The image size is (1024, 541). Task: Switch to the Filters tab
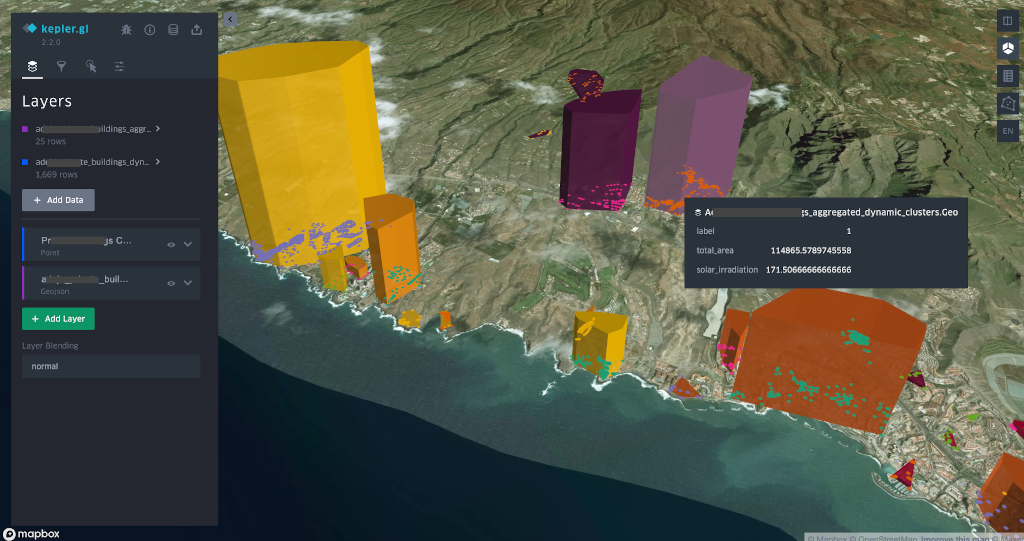[x=61, y=66]
